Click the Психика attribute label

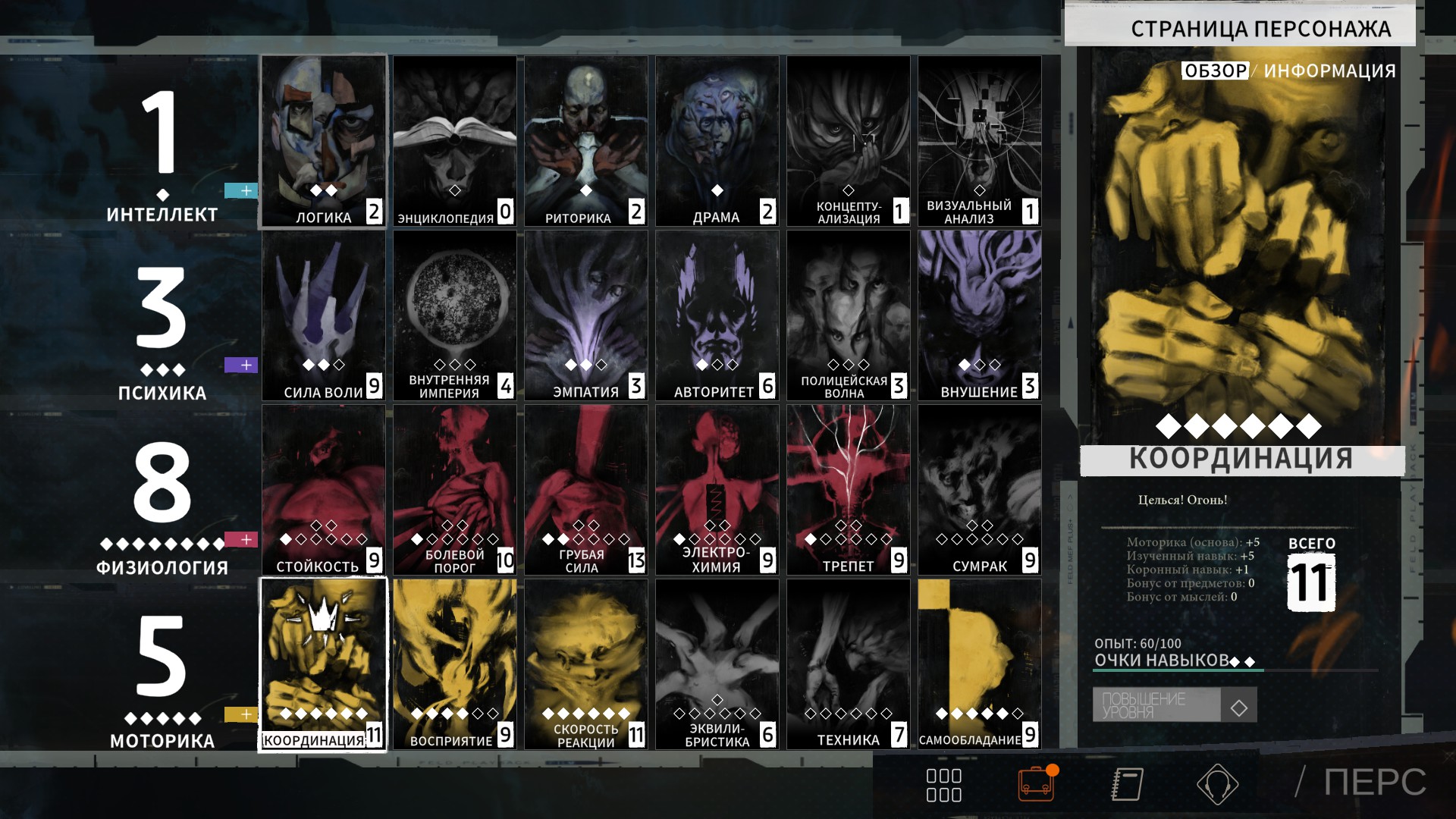162,393
